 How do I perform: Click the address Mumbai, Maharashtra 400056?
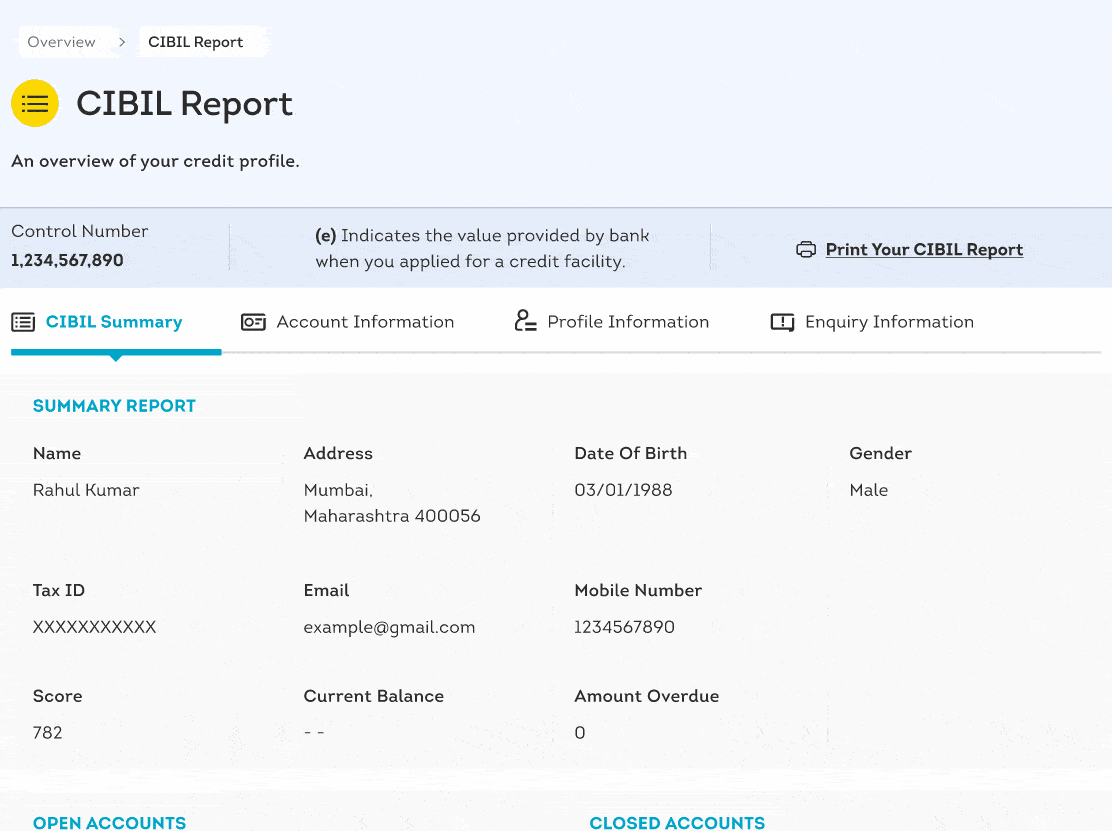coord(392,503)
